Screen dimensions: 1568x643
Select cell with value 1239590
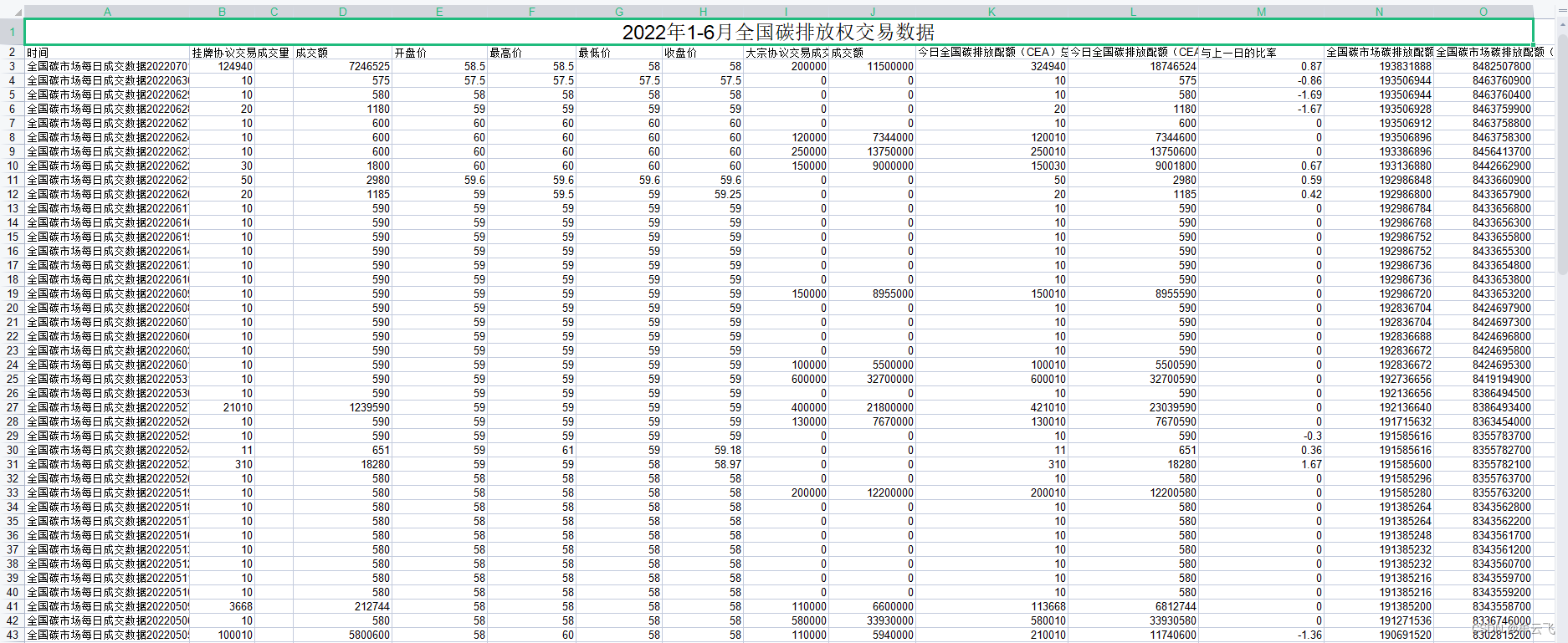tap(343, 407)
